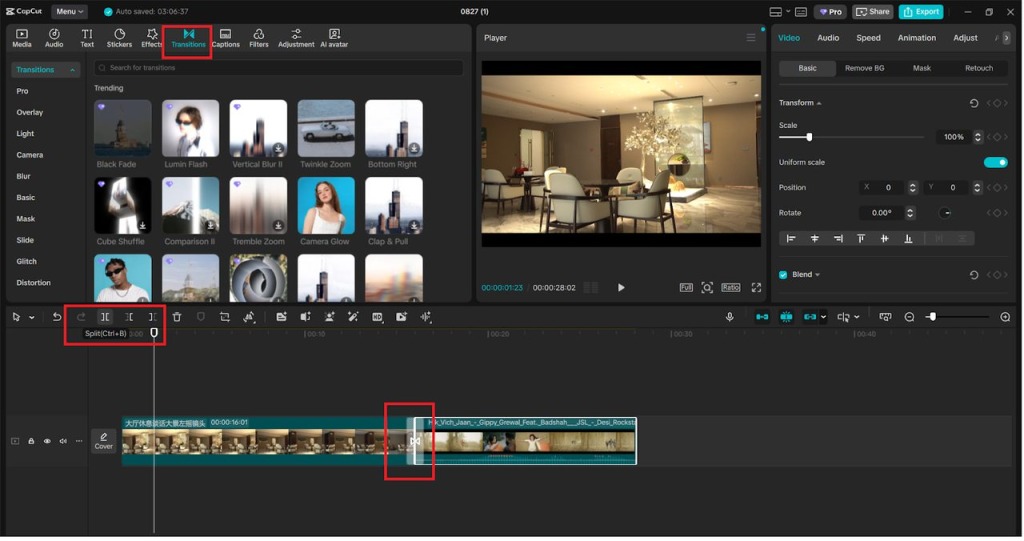
Task: Undo the last action
Action: [x=57, y=317]
